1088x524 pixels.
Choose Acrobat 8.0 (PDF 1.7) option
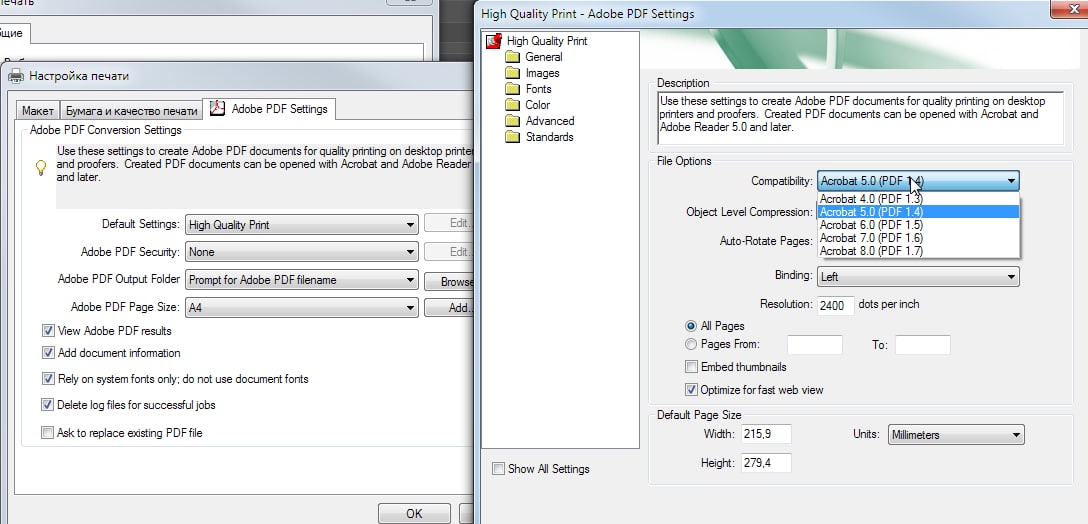pos(918,251)
